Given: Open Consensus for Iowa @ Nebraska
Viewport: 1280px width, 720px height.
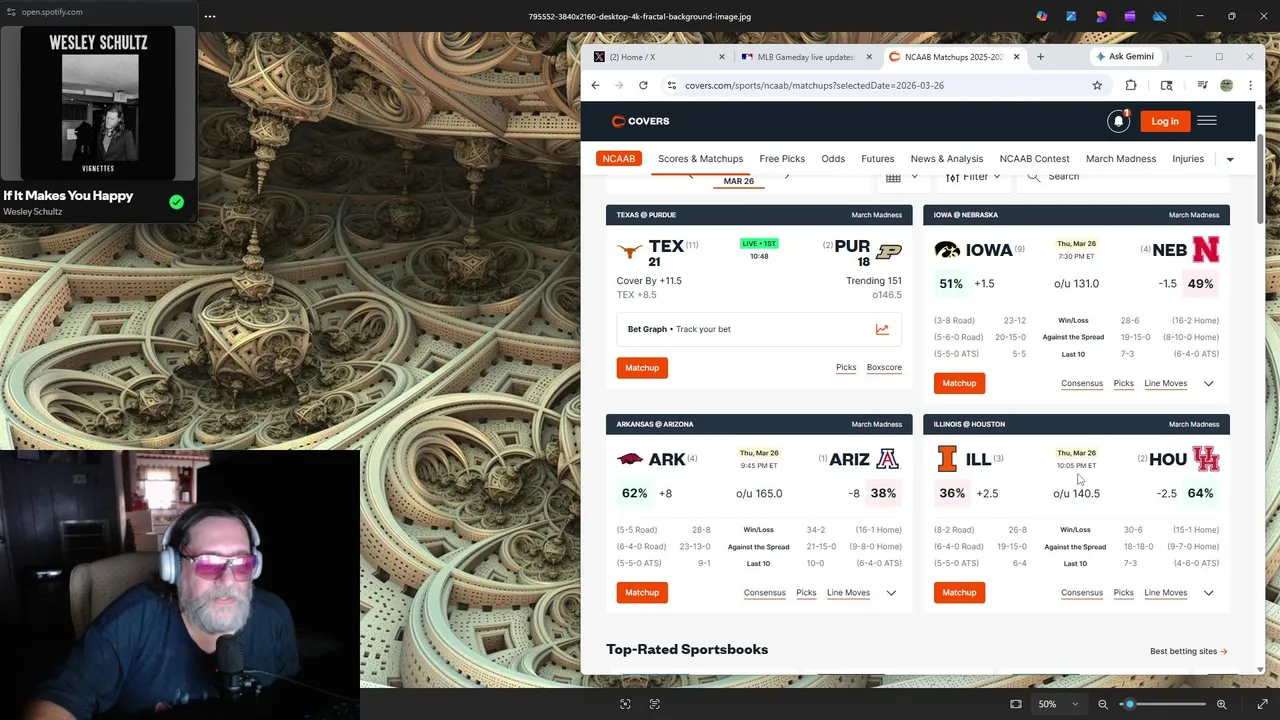Looking at the screenshot, I should pyautogui.click(x=1082, y=383).
